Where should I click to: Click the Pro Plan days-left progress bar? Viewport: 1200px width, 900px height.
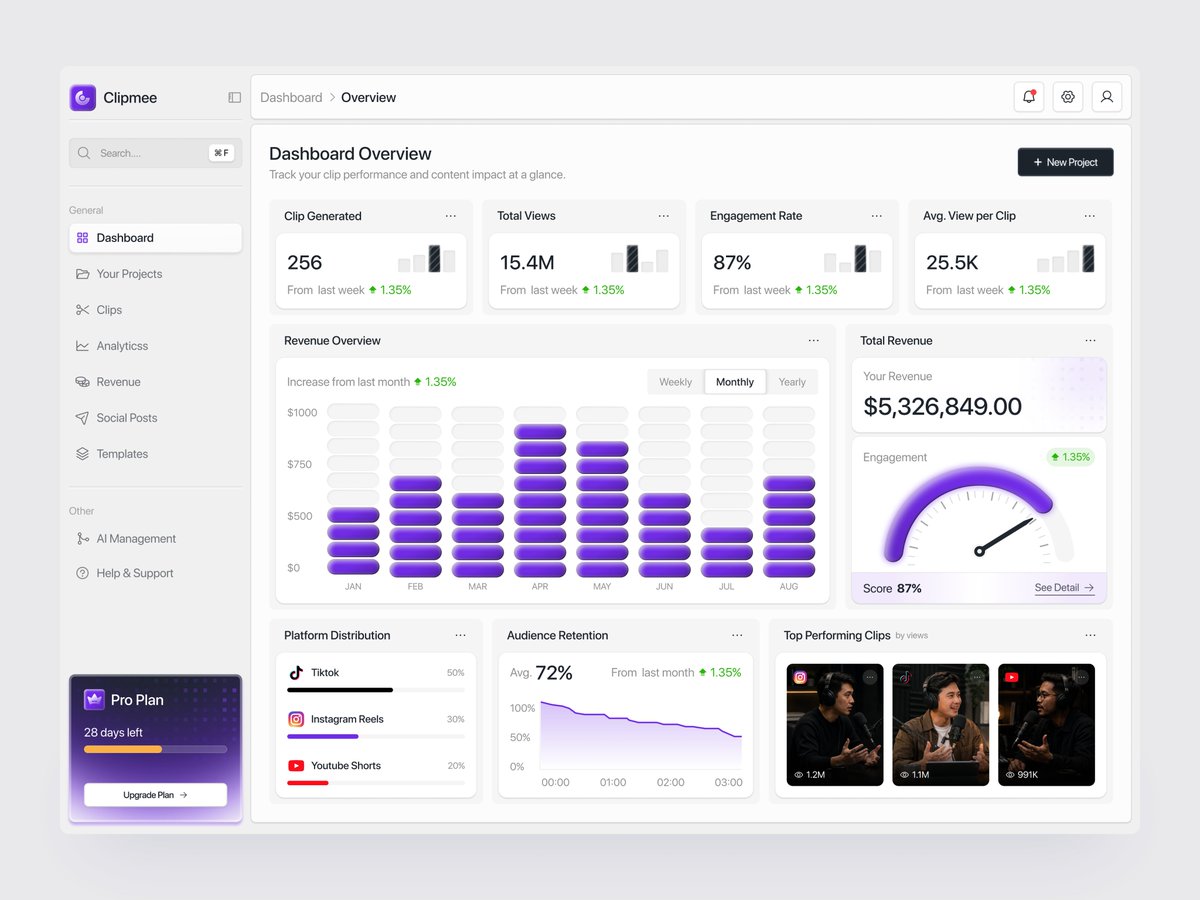click(155, 749)
